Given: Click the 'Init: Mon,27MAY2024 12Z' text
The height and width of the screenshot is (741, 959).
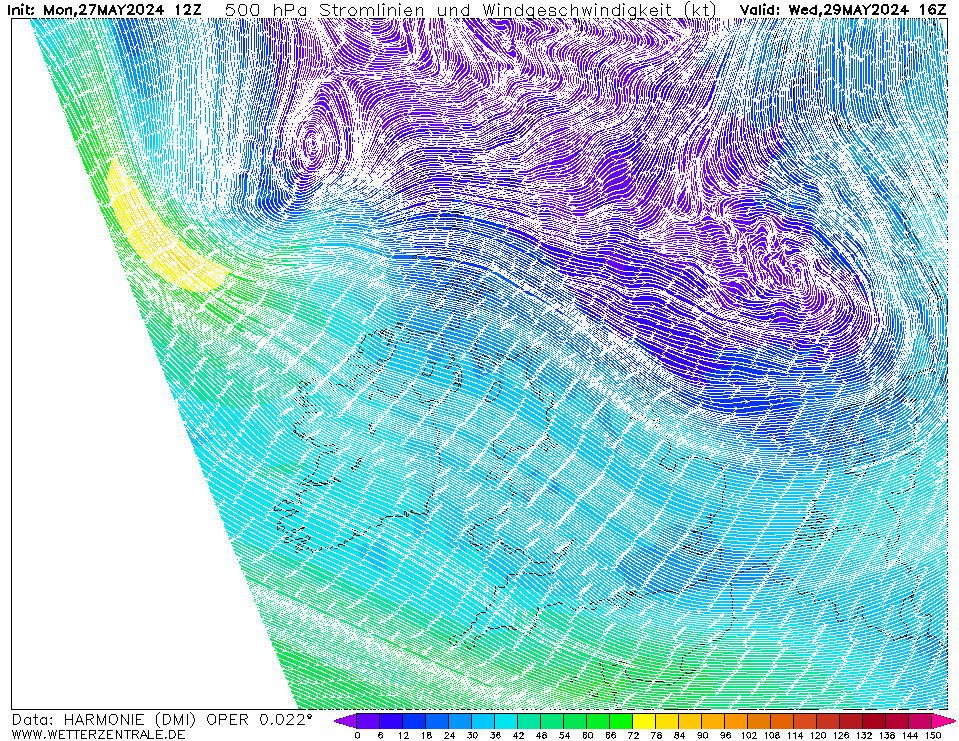Looking at the screenshot, I should (x=104, y=10).
